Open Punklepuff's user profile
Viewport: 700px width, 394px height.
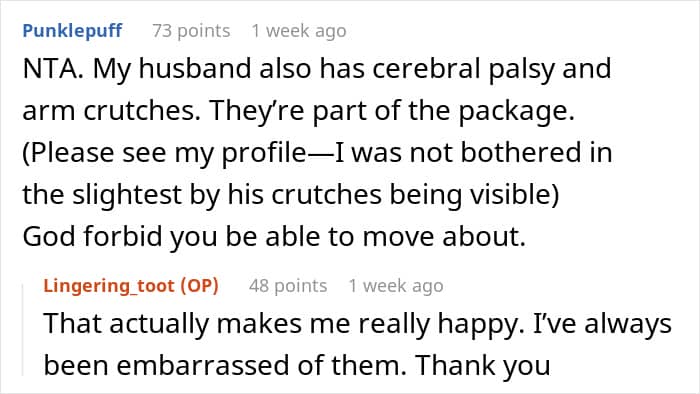pyautogui.click(x=72, y=31)
